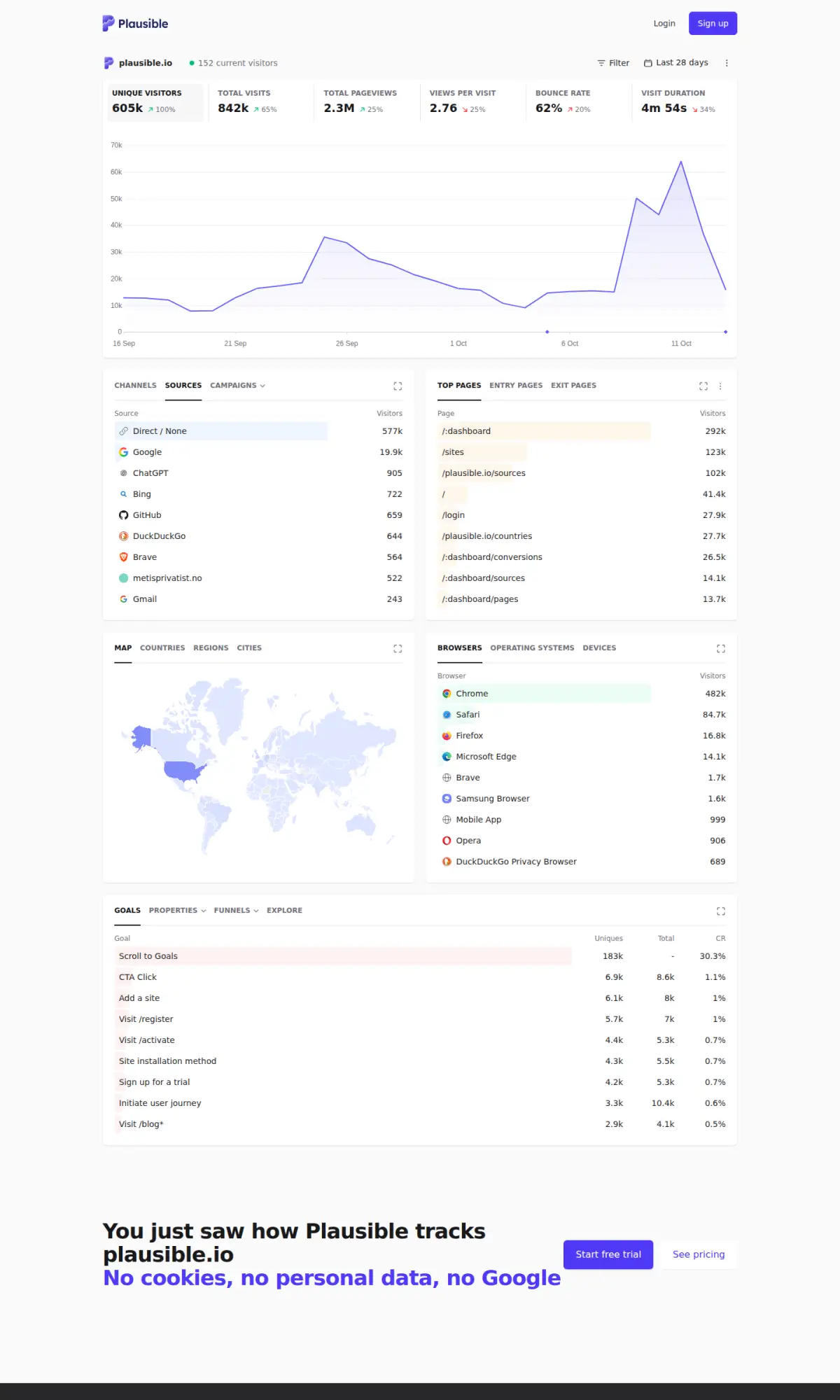Switch to the Regions tab
This screenshot has height=1400, width=840.
click(x=211, y=648)
